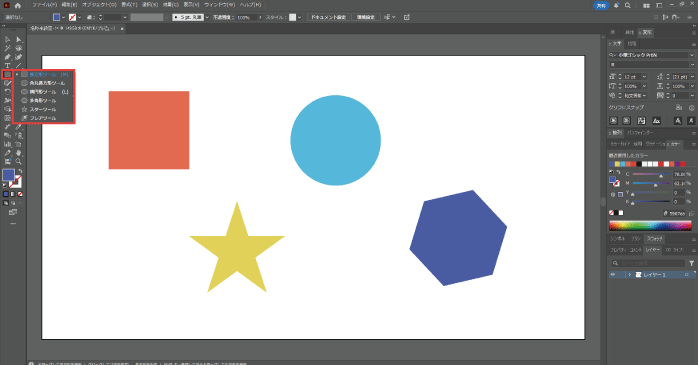The width and height of the screenshot is (698, 365).
Task: Enable Draw Normal mode
Action: (x=6, y=203)
